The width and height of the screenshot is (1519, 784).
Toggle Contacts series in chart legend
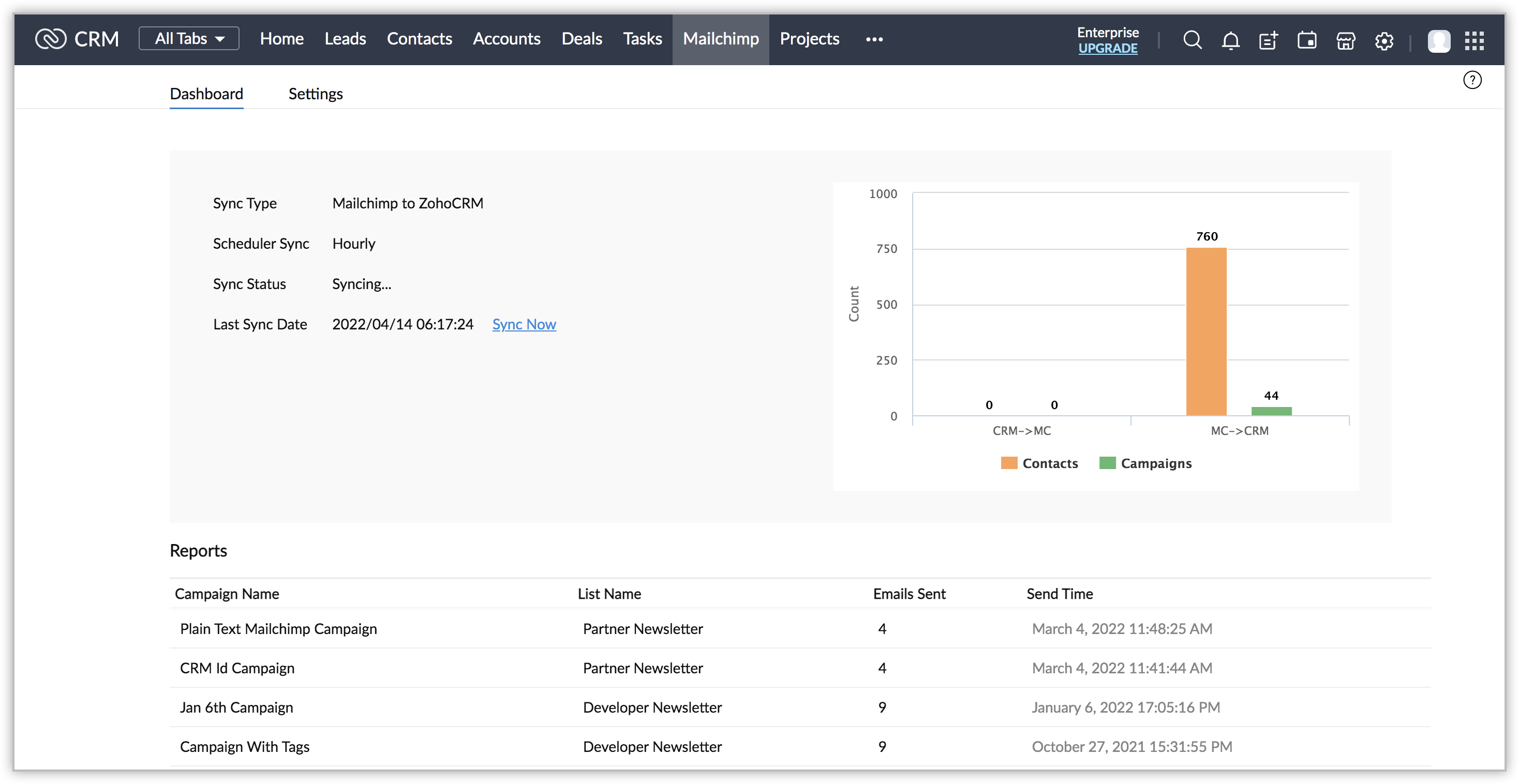pos(1039,463)
